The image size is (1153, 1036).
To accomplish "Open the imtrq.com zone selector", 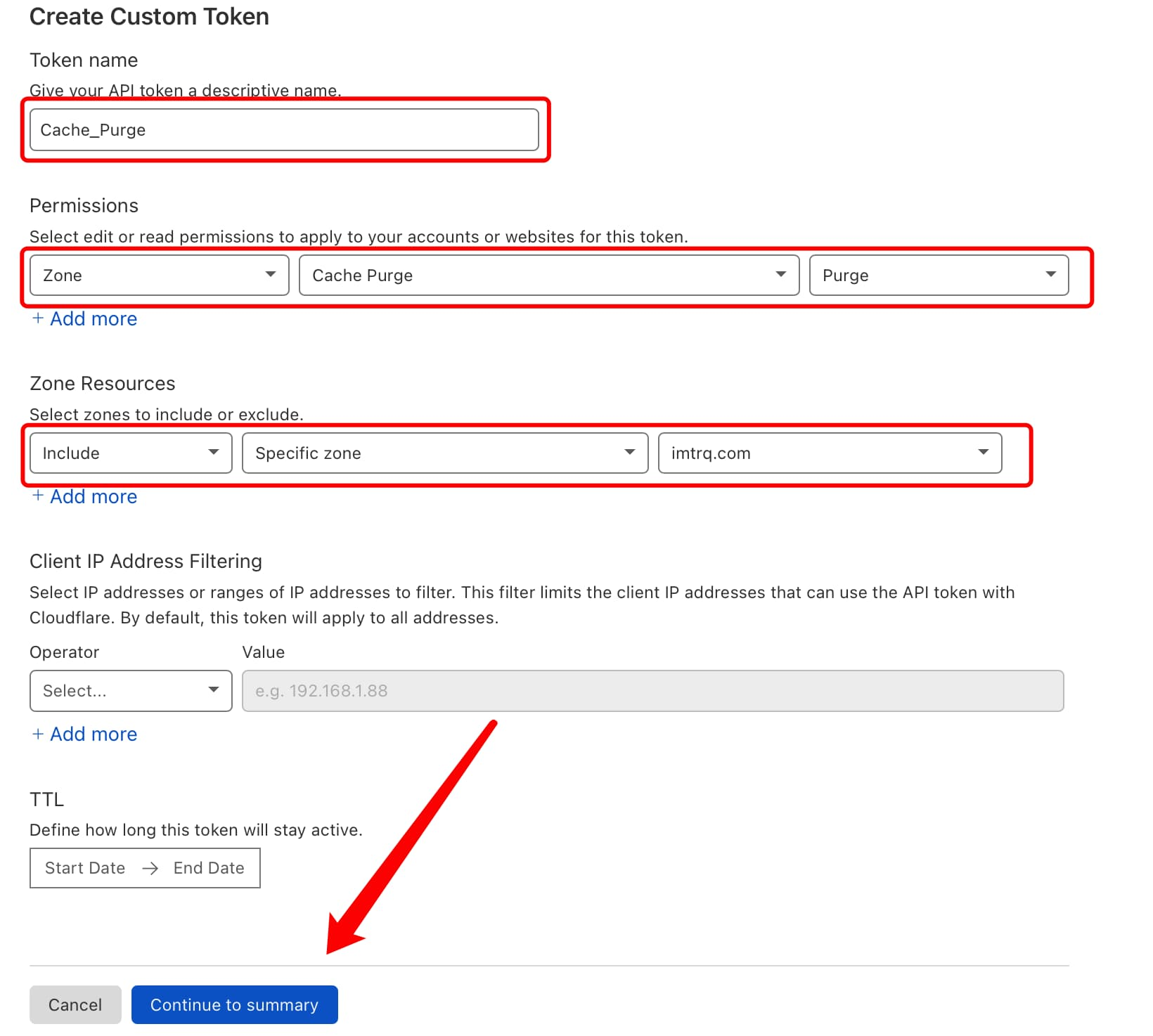I will click(x=829, y=453).
